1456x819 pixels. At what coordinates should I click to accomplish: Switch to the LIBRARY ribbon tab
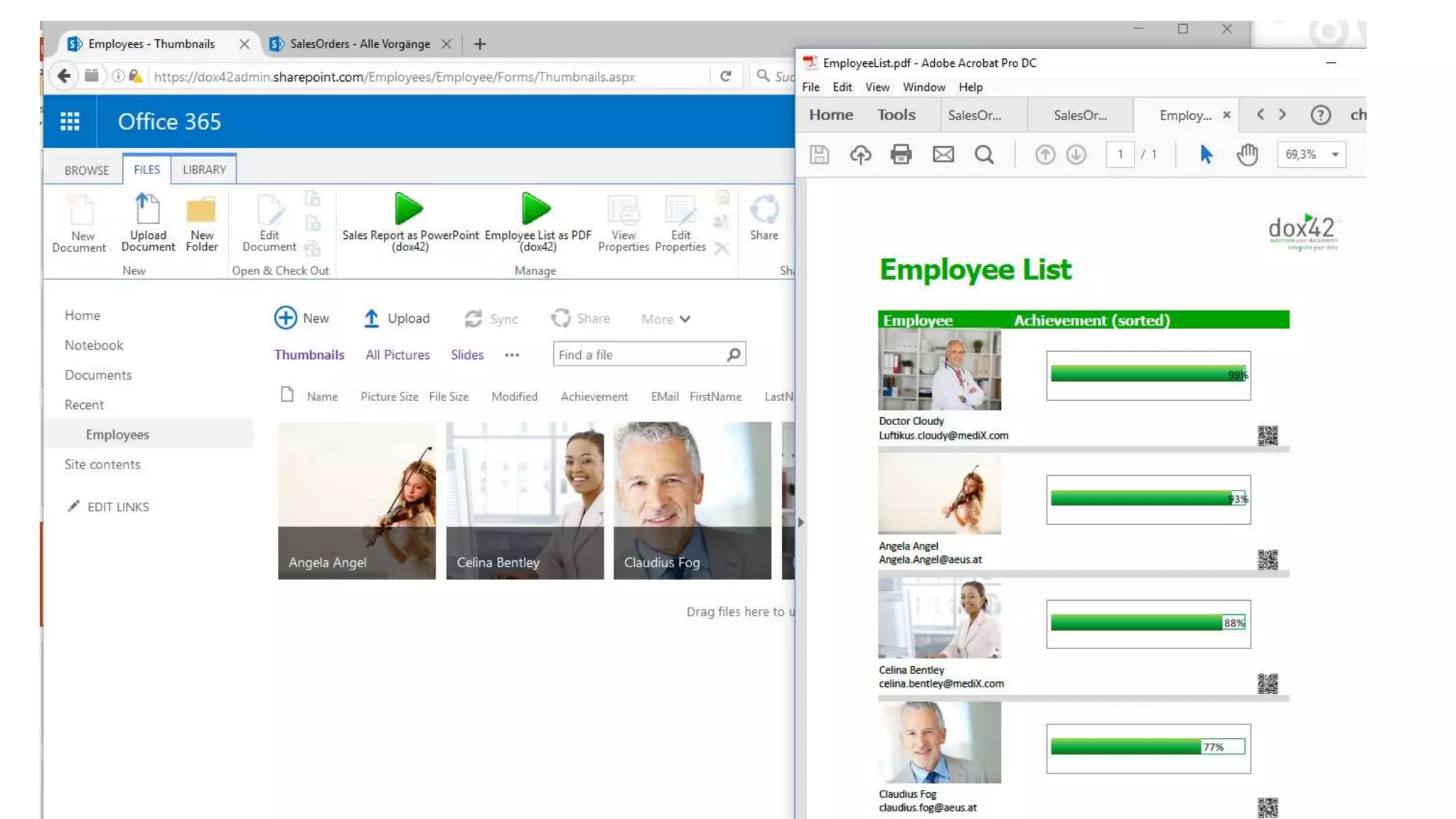click(204, 169)
